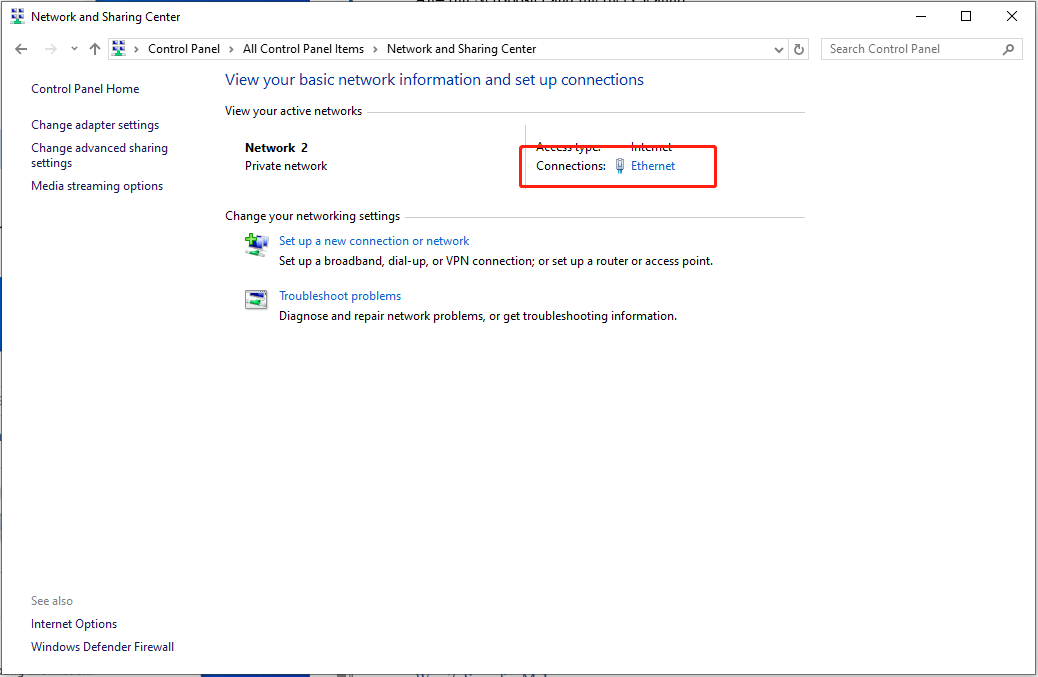The height and width of the screenshot is (677, 1038).
Task: Select Control Panel in the breadcrumb path
Action: [183, 49]
